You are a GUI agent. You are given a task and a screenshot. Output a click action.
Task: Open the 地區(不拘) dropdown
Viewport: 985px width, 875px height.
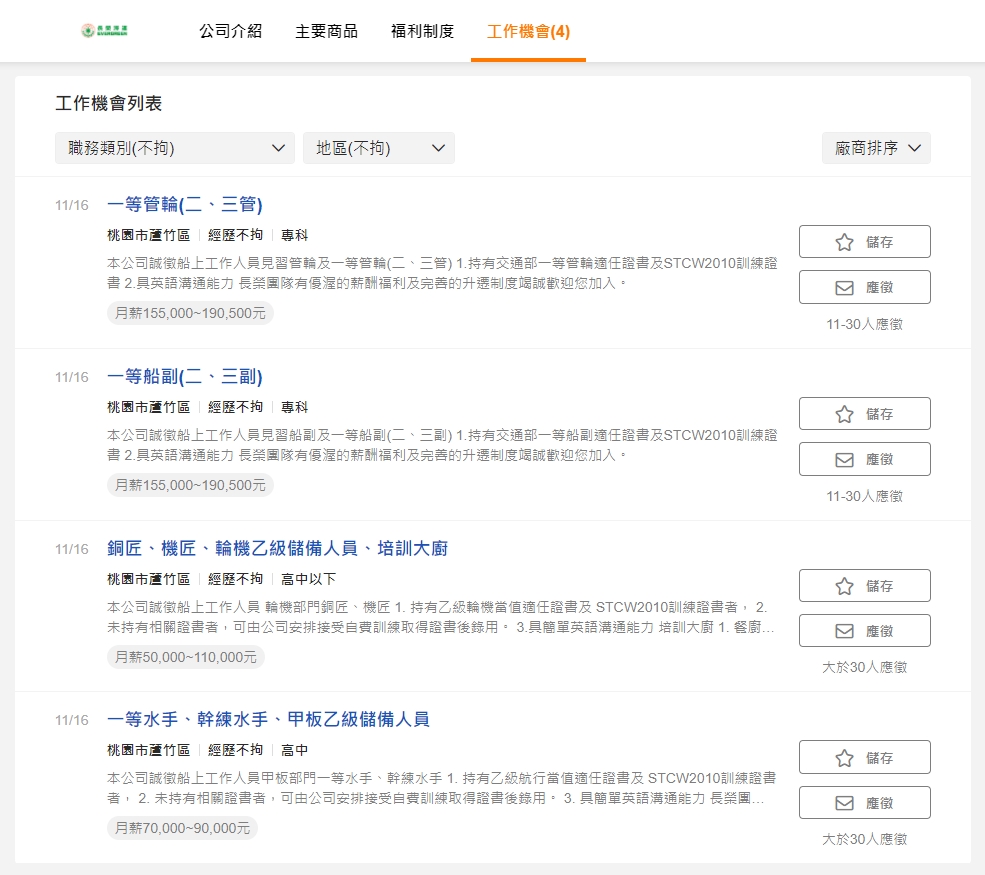379,148
